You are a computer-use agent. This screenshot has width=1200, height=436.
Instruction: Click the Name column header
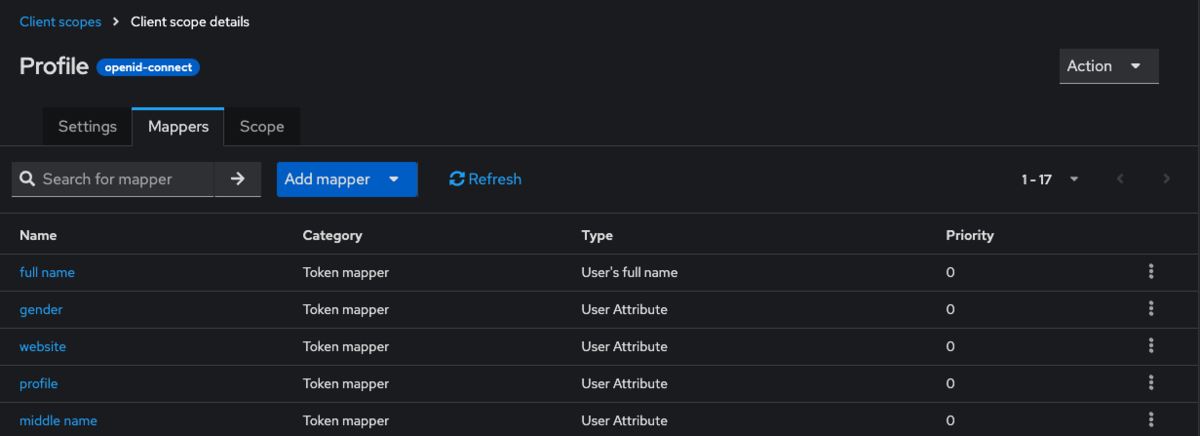pos(38,235)
